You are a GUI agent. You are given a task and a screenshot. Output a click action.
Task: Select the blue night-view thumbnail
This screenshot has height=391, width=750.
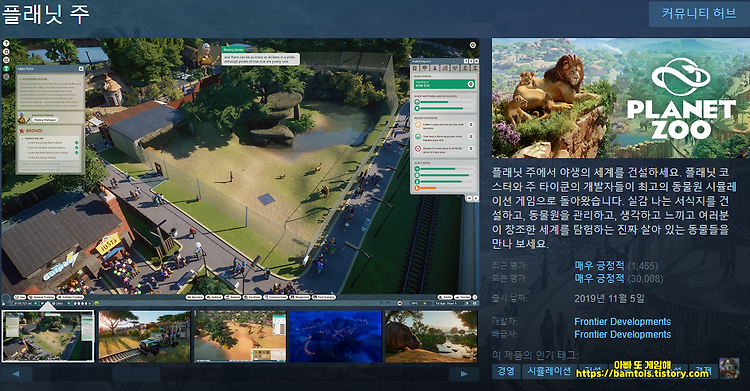coord(336,336)
